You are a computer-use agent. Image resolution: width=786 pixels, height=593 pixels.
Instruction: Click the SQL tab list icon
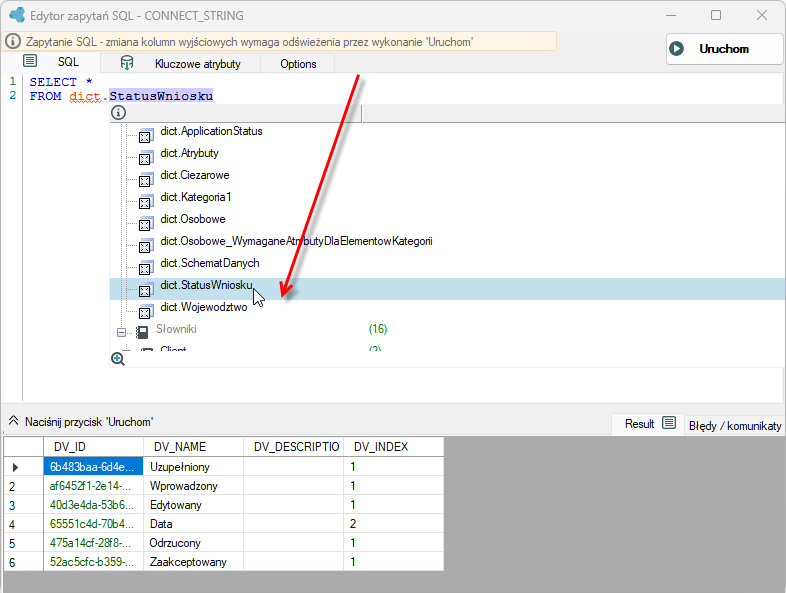pos(30,61)
